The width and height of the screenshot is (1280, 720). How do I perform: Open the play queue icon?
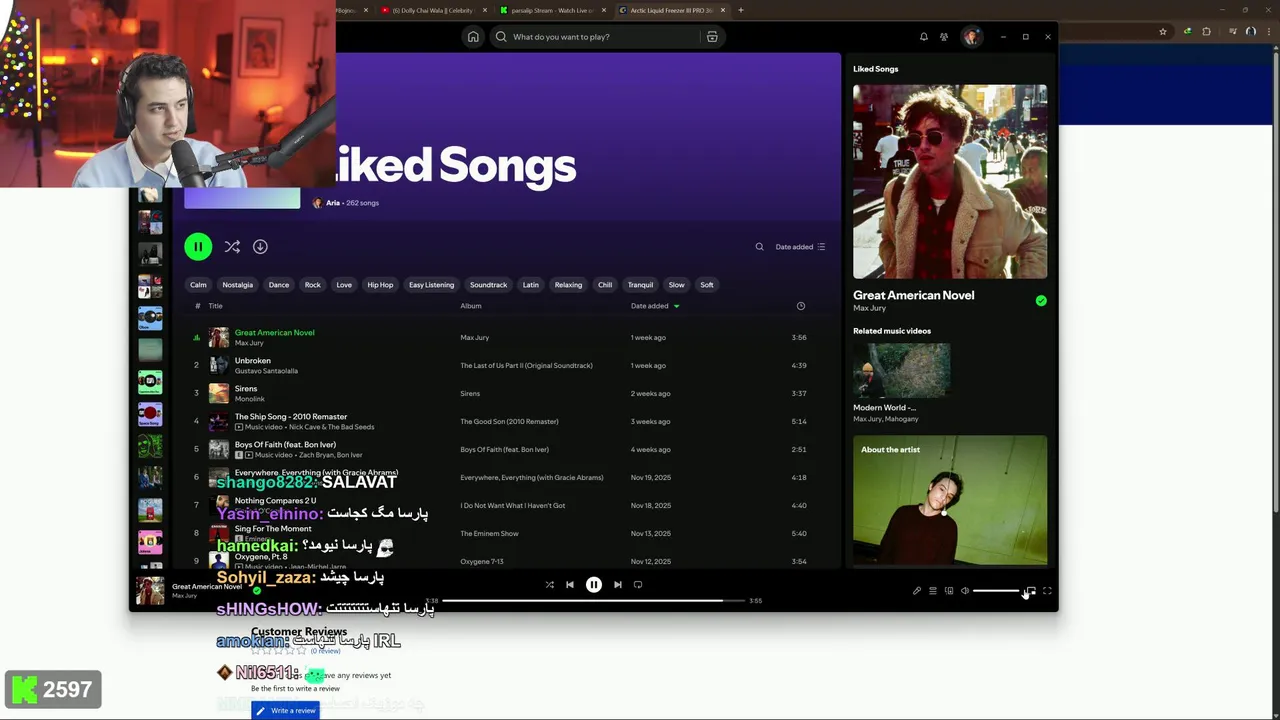[933, 591]
